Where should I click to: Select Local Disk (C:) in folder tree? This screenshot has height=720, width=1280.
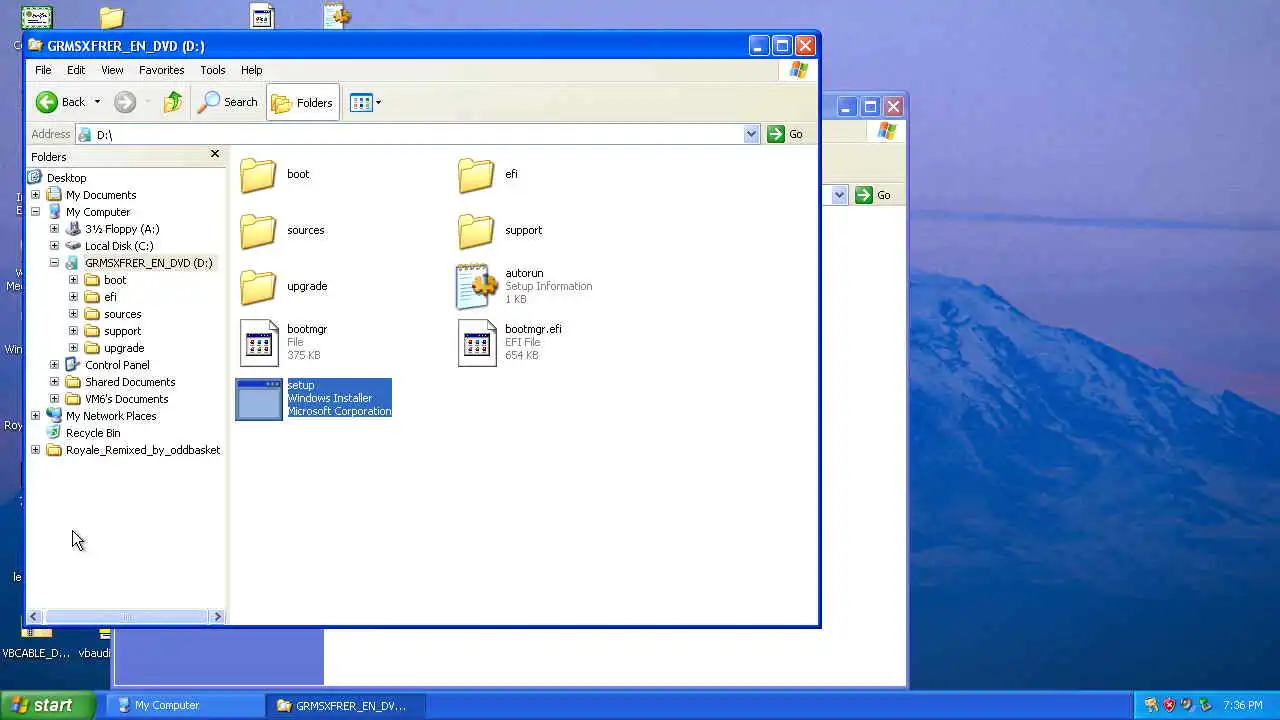(x=119, y=246)
